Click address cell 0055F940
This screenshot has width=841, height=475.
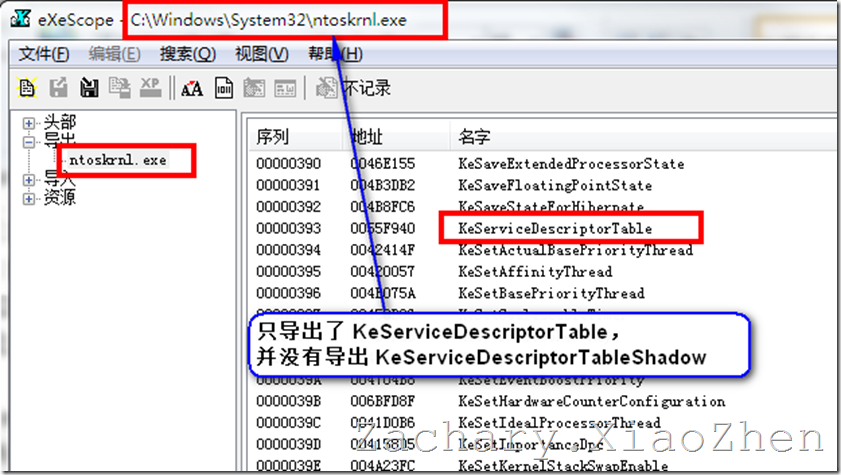[x=382, y=228]
